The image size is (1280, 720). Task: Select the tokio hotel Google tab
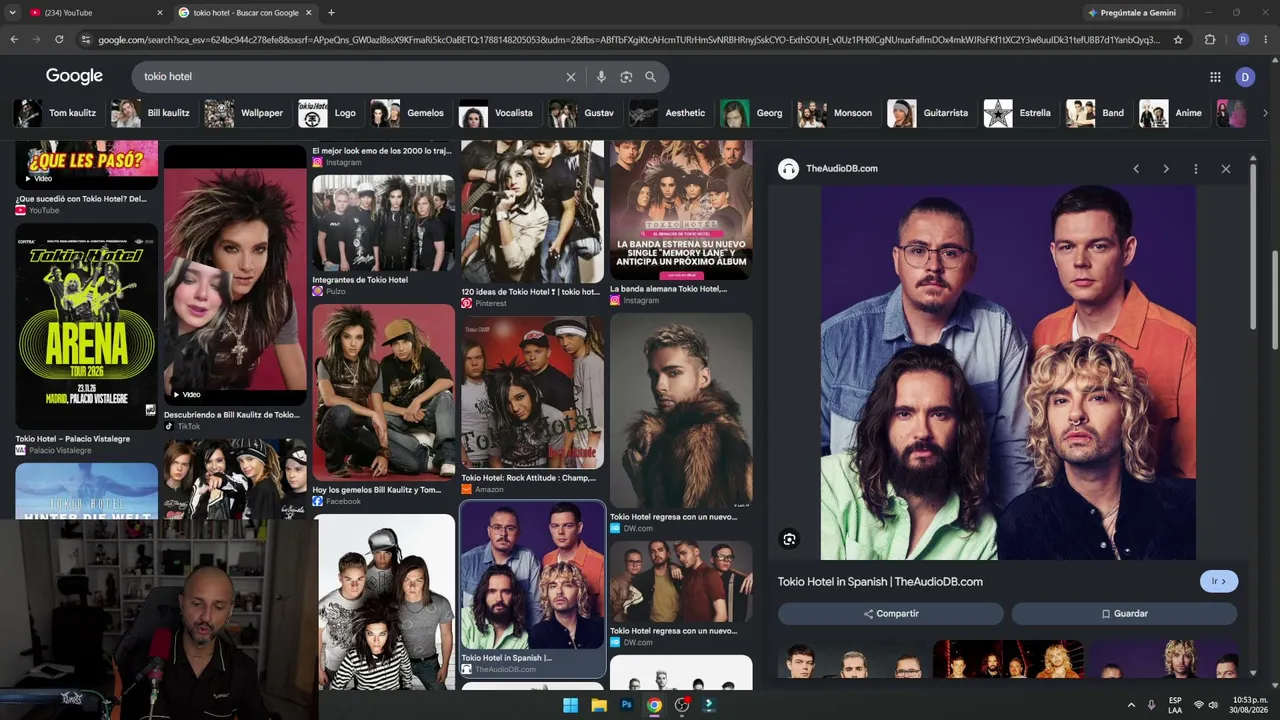[245, 13]
